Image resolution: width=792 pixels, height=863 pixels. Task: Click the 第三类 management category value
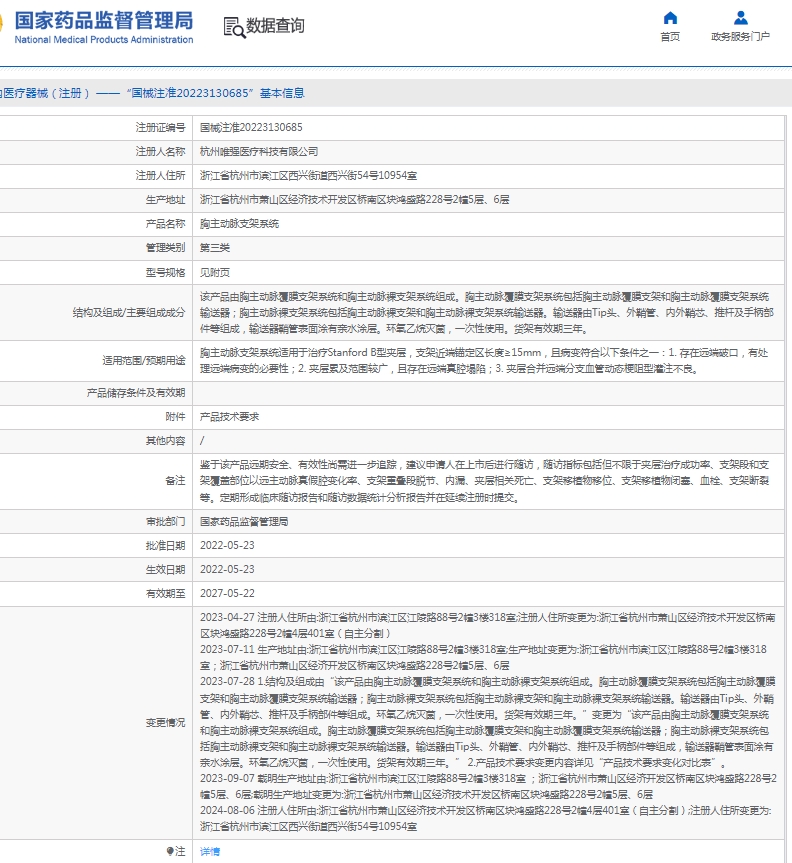[215, 248]
